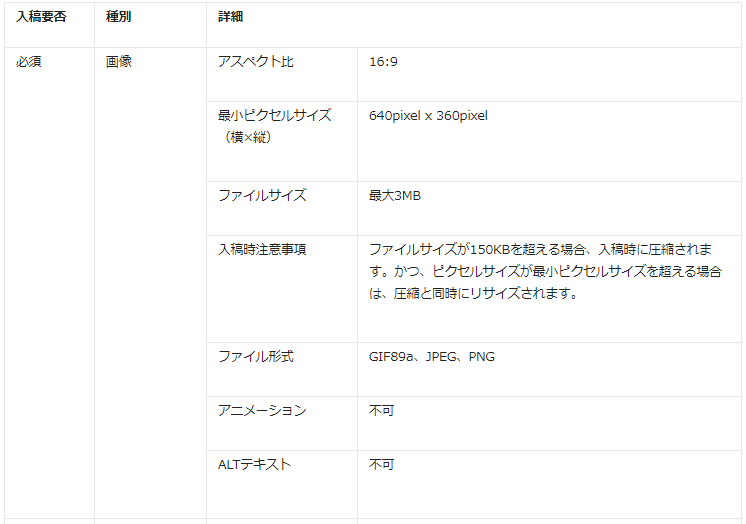This screenshot has width=746, height=524.
Task: Click 不可 in the ALTテキスト row
Action: click(381, 465)
